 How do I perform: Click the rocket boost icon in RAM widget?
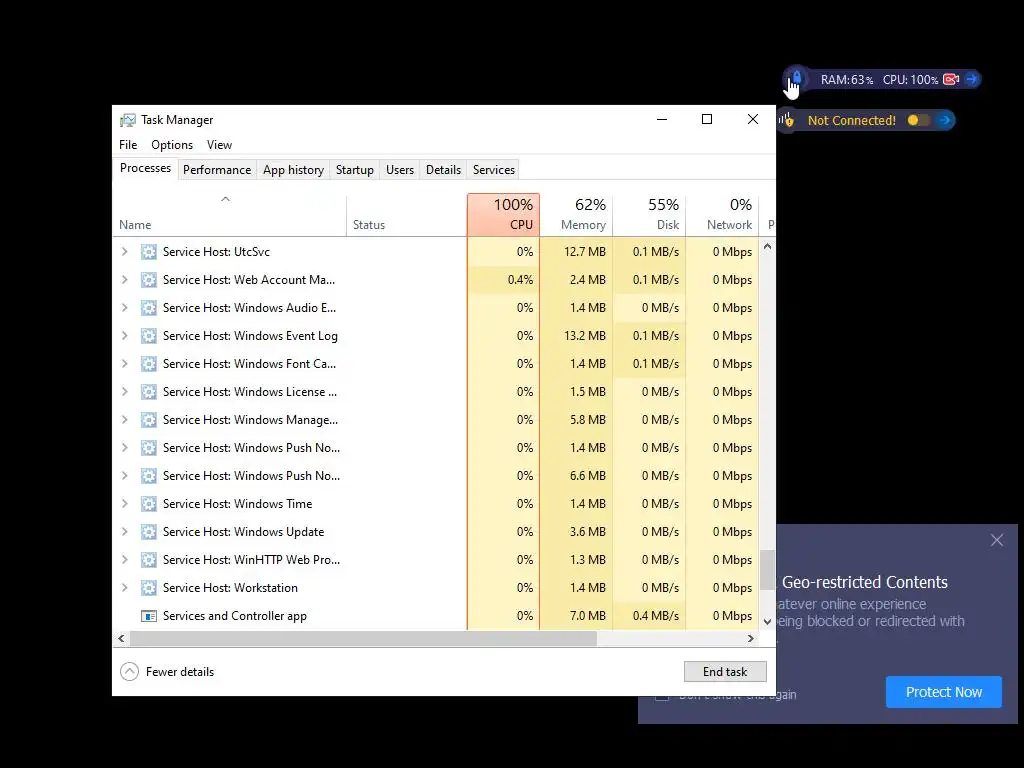[797, 78]
